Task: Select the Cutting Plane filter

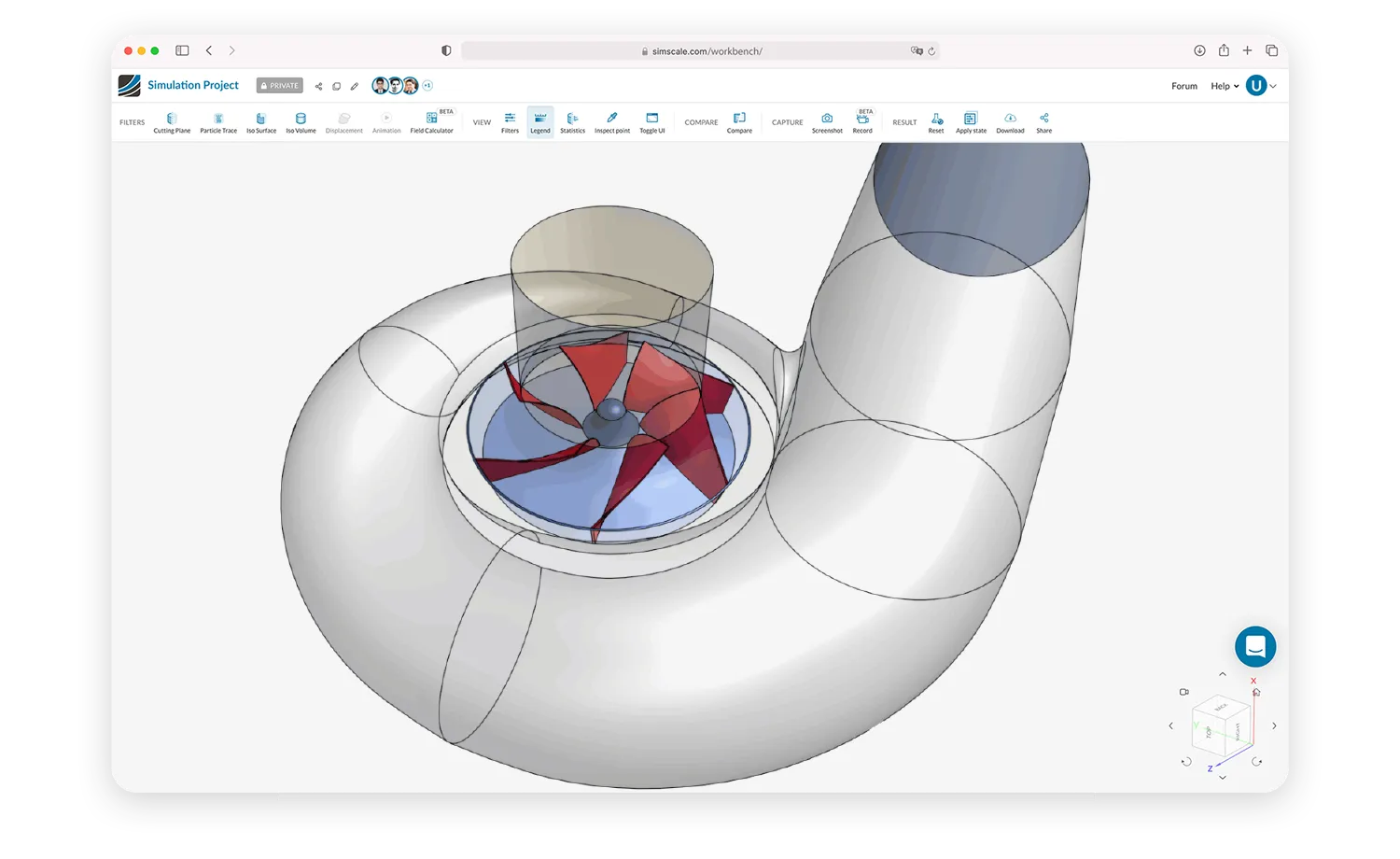Action: click(172, 122)
